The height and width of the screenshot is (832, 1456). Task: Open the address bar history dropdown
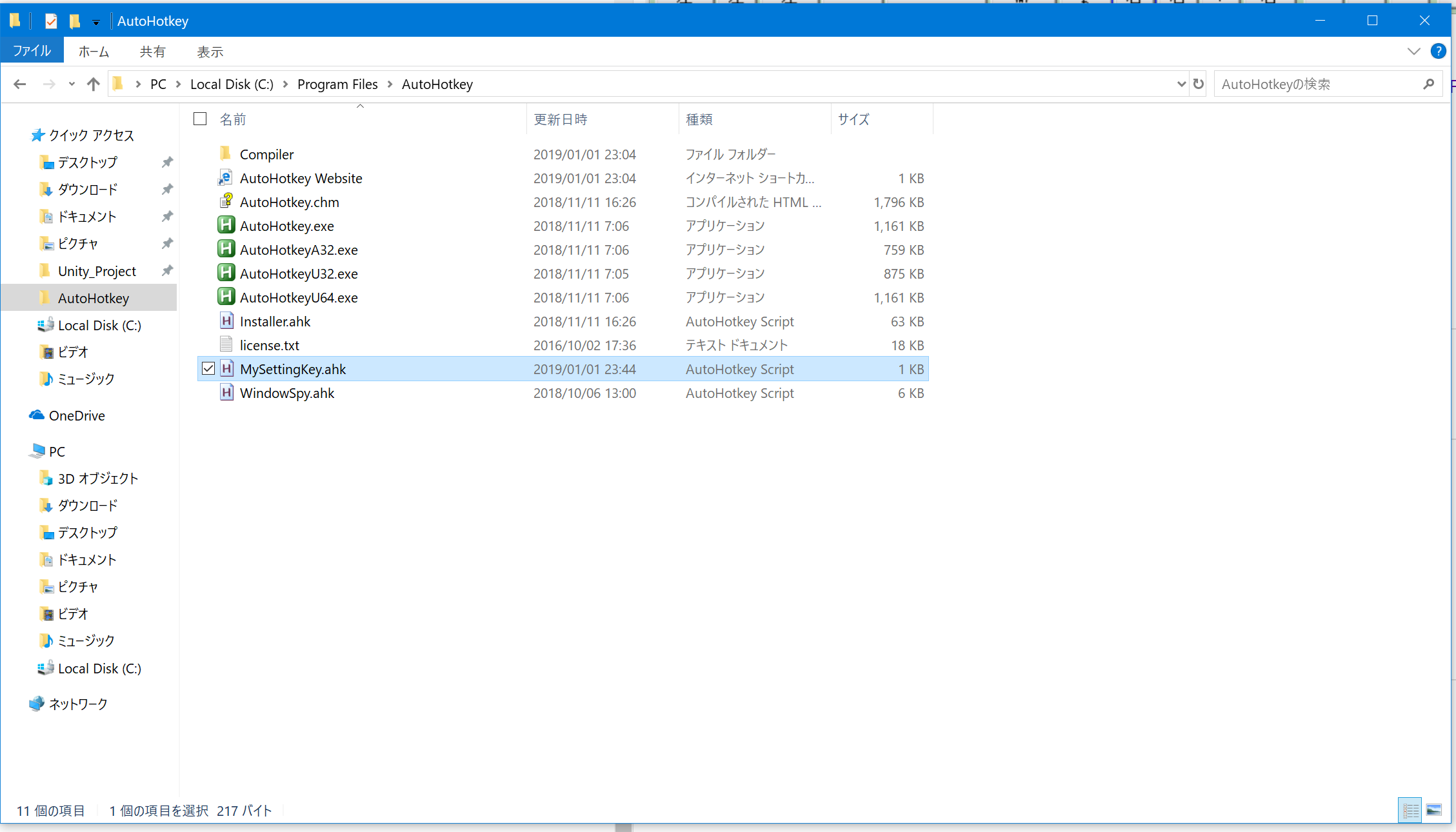pyautogui.click(x=1181, y=84)
